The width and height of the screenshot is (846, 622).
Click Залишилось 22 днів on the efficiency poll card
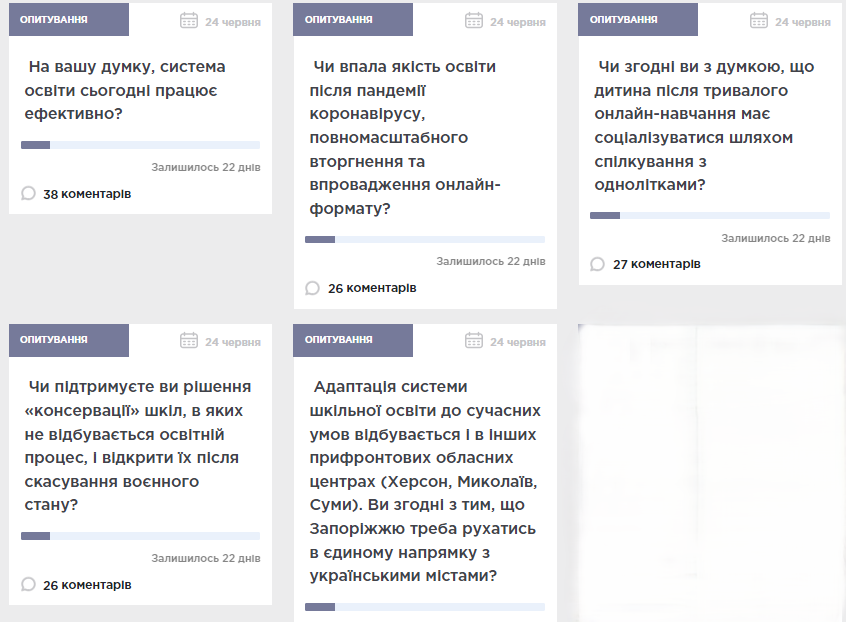[206, 167]
